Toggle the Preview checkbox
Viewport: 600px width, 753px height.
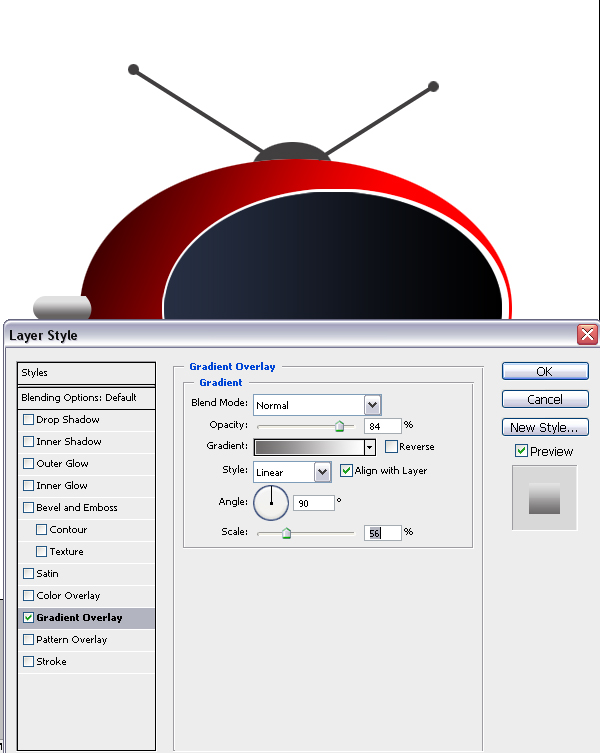pyautogui.click(x=521, y=451)
